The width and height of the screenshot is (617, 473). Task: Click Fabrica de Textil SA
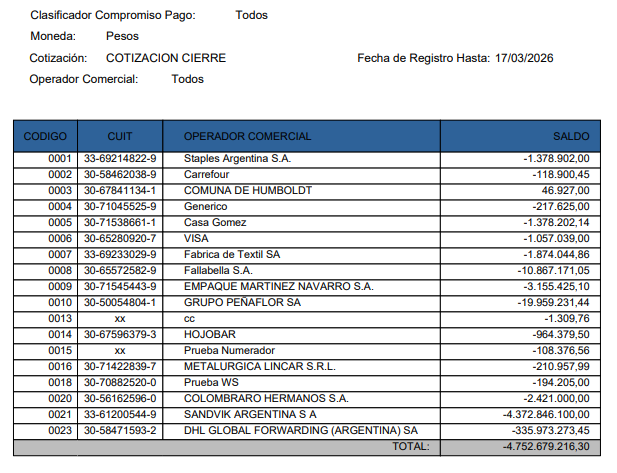232,255
